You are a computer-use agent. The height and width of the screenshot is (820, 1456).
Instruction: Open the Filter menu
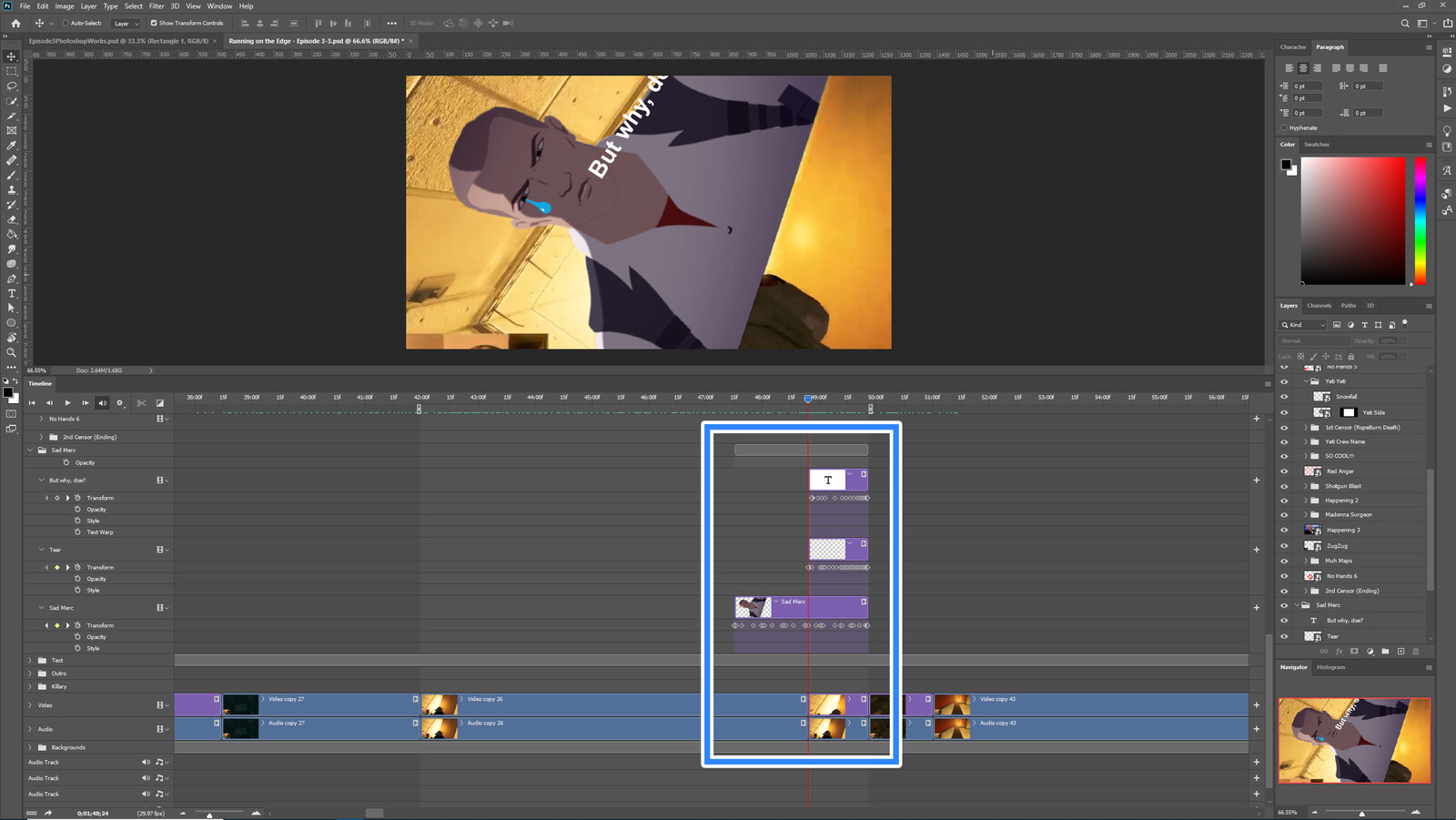(157, 5)
